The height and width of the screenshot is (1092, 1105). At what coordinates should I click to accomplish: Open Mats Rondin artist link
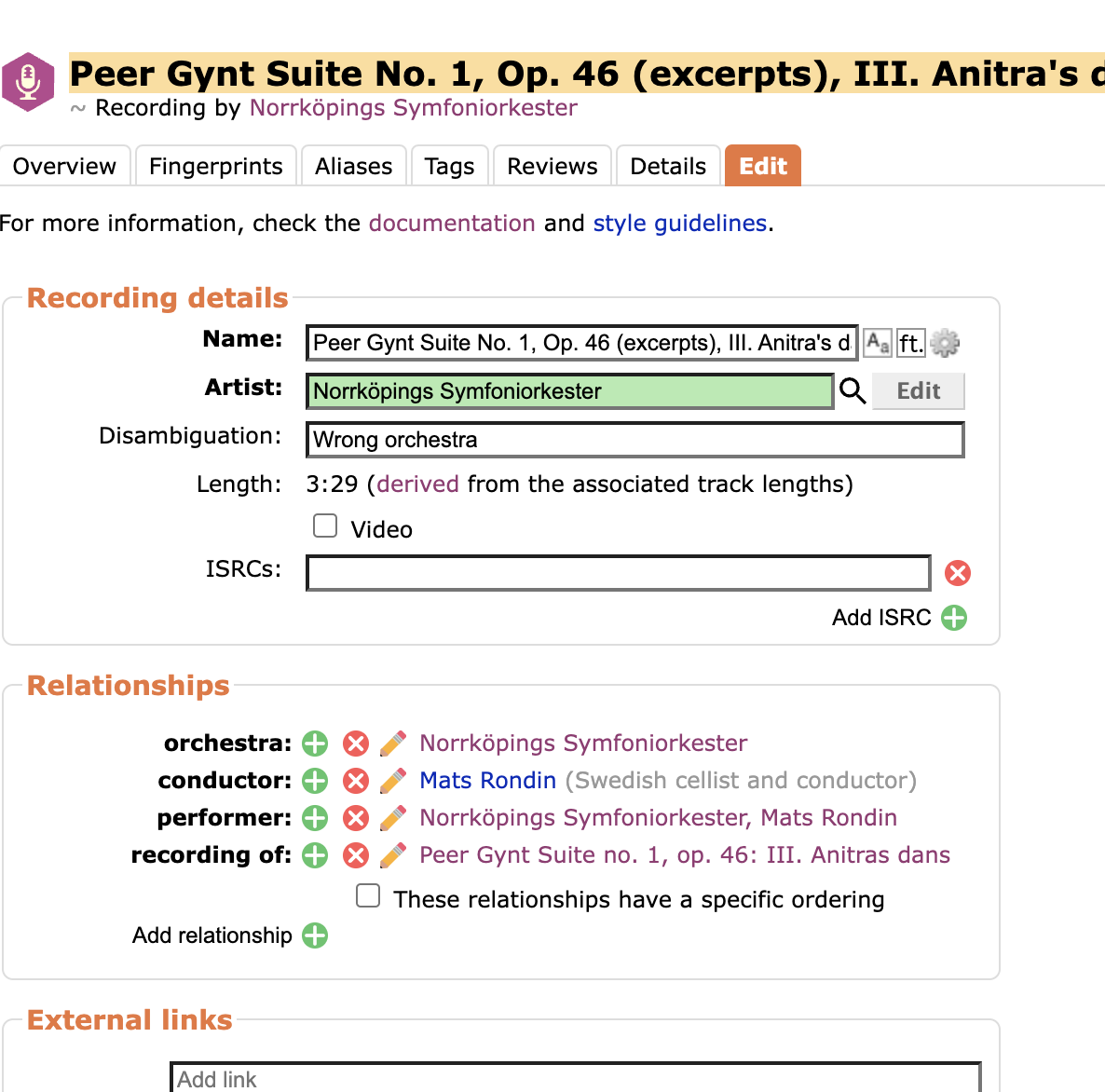pos(487,781)
